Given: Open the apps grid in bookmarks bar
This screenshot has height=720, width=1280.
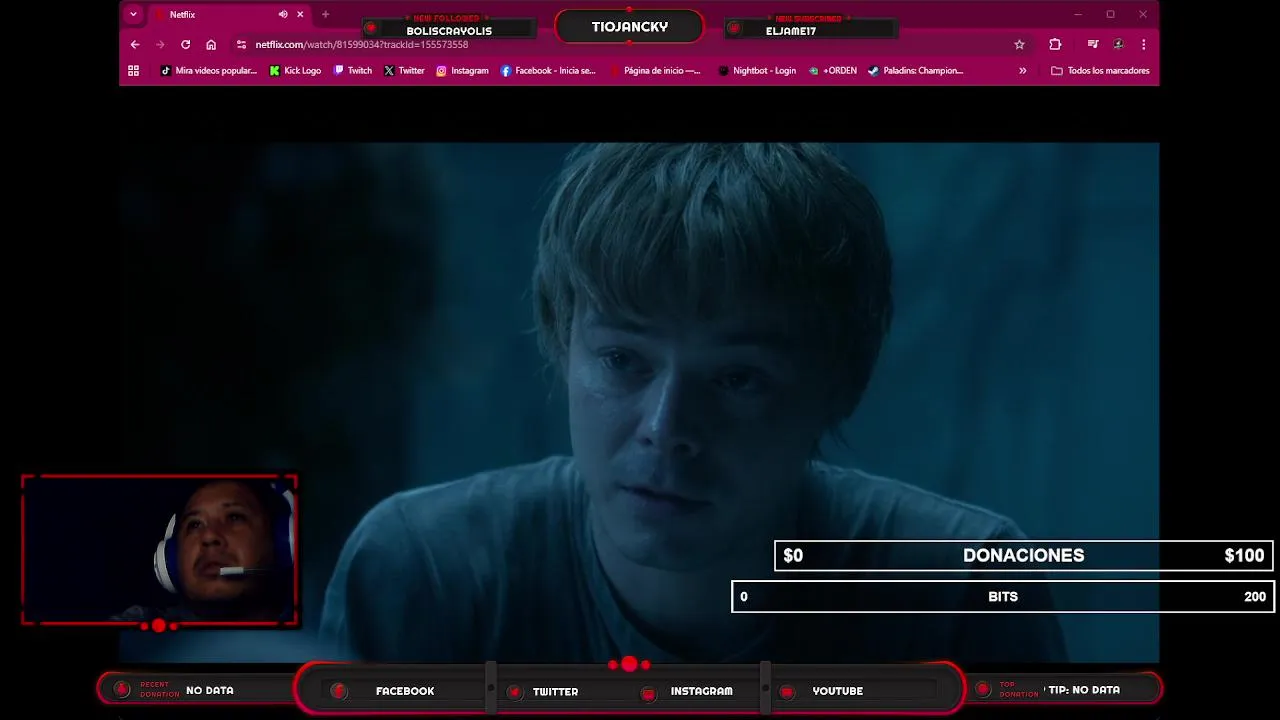Looking at the screenshot, I should click(133, 71).
